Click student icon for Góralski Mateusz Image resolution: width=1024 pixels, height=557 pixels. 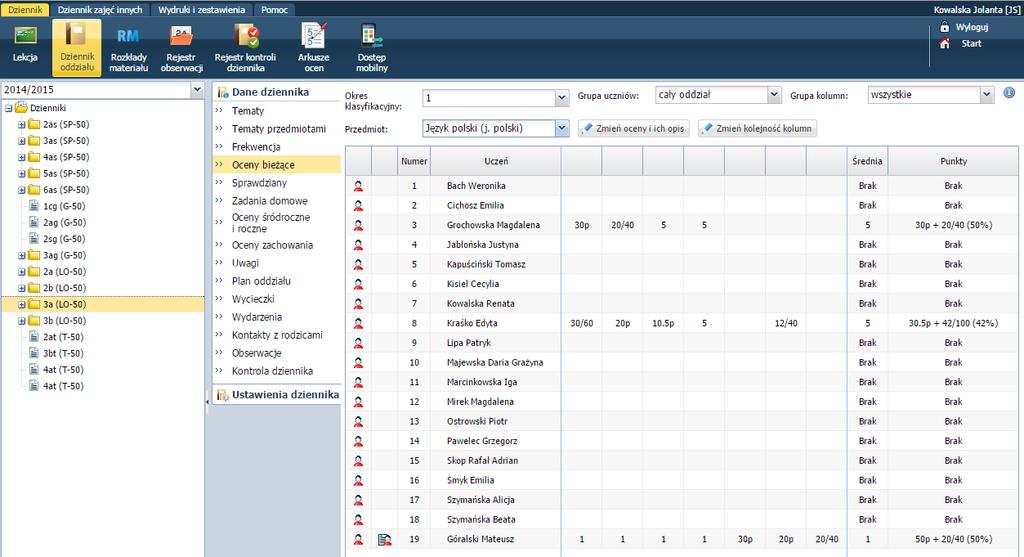click(358, 539)
